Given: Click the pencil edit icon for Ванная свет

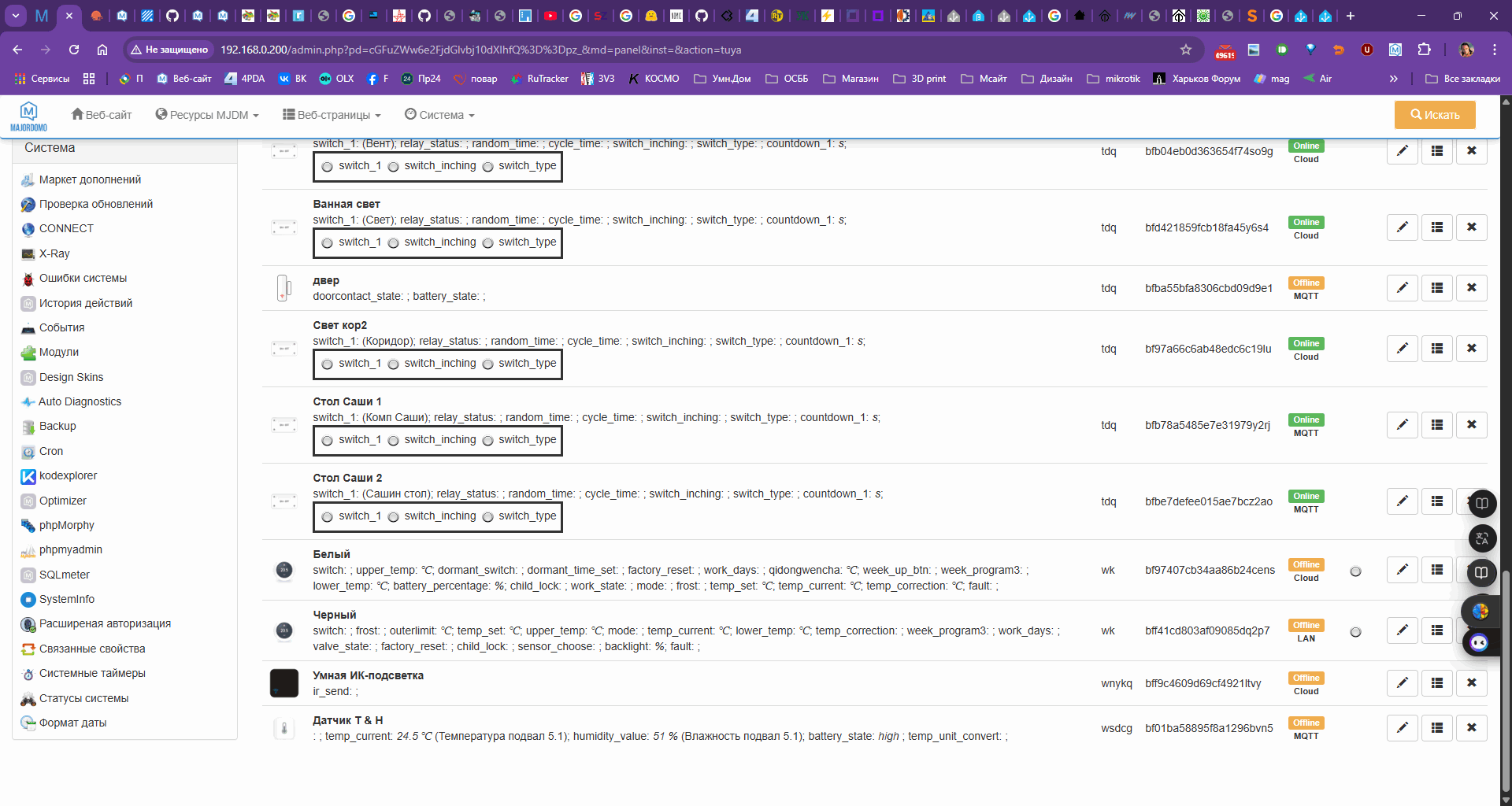Looking at the screenshot, I should point(1402,227).
